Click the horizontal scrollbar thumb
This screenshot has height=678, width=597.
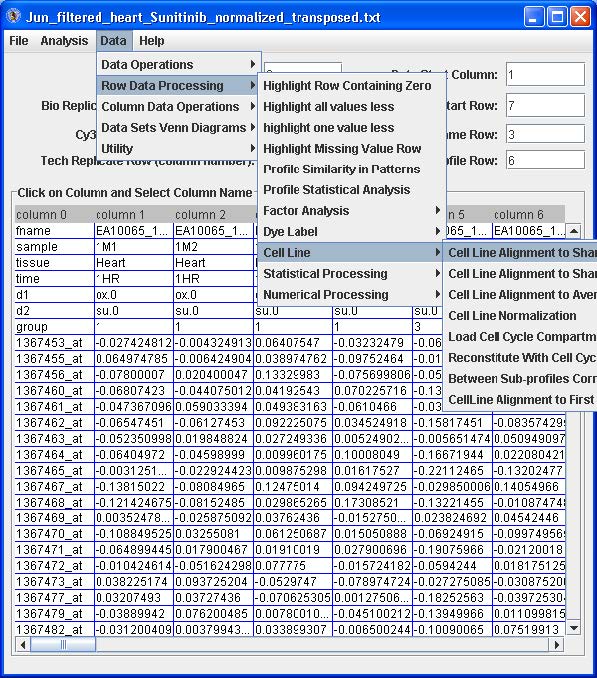63,645
